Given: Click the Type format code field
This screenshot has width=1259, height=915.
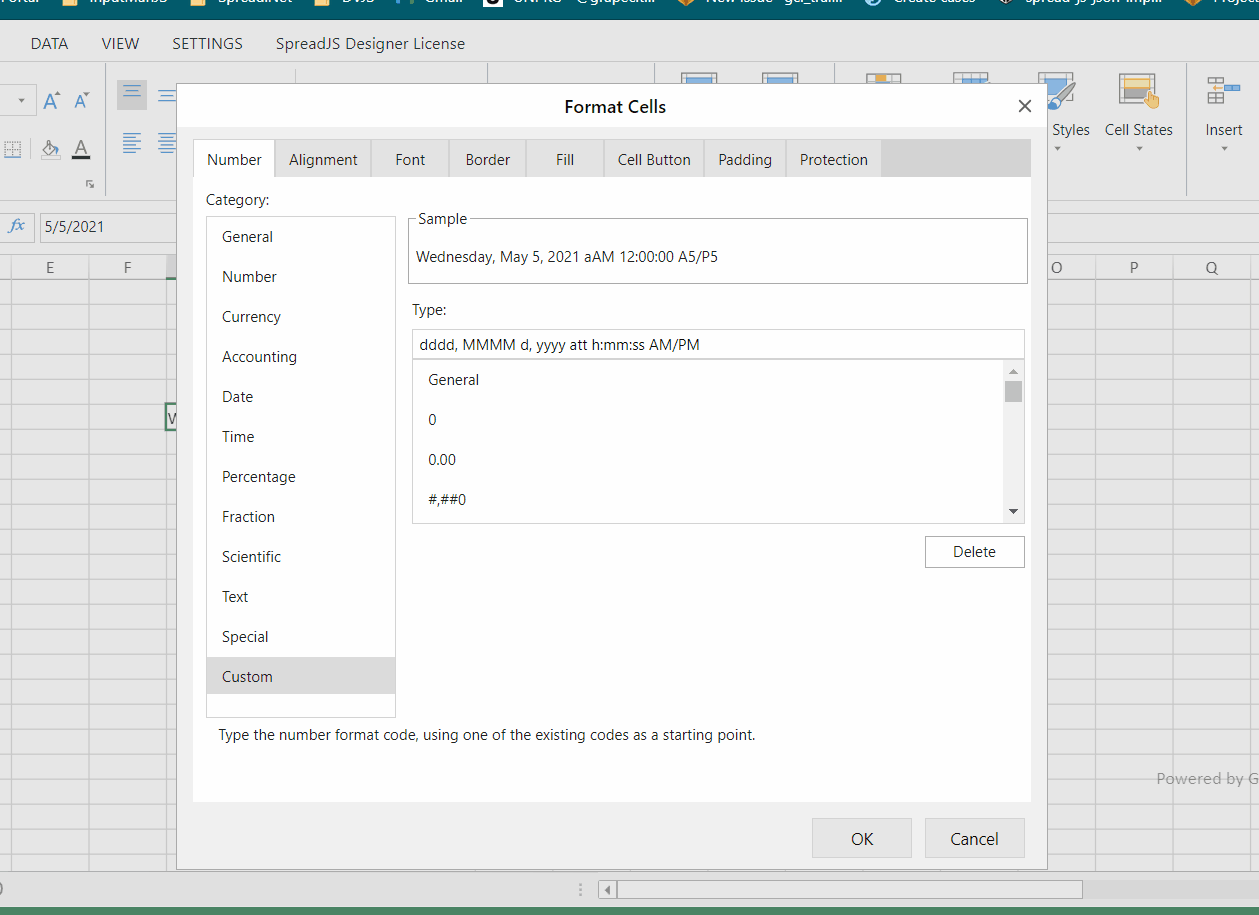Looking at the screenshot, I should pyautogui.click(x=718, y=344).
